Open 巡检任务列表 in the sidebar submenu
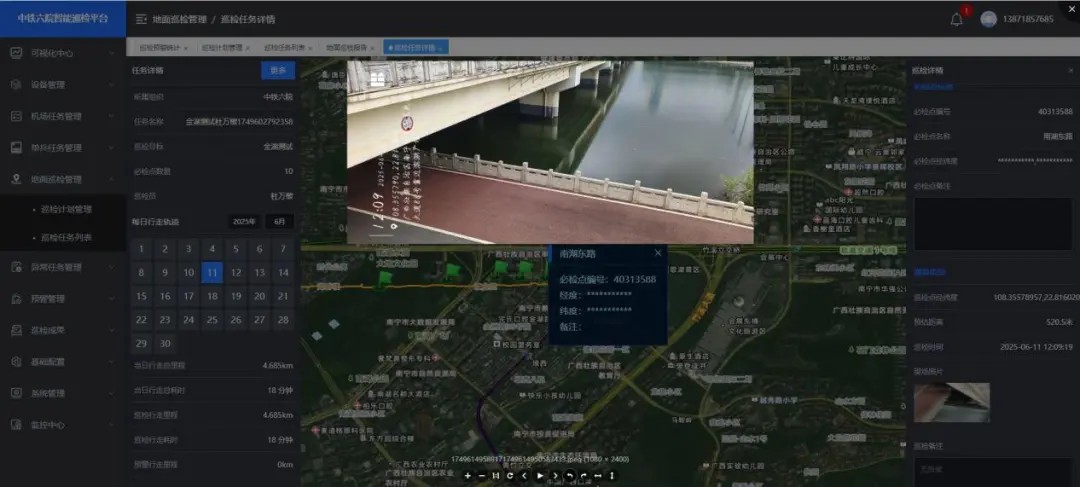This screenshot has height=487, width=1080. click(x=66, y=237)
